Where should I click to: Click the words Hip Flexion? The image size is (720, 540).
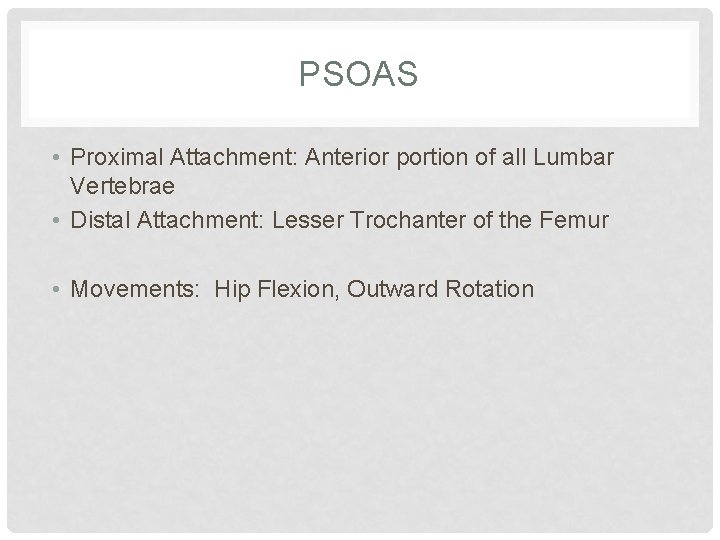(276, 289)
